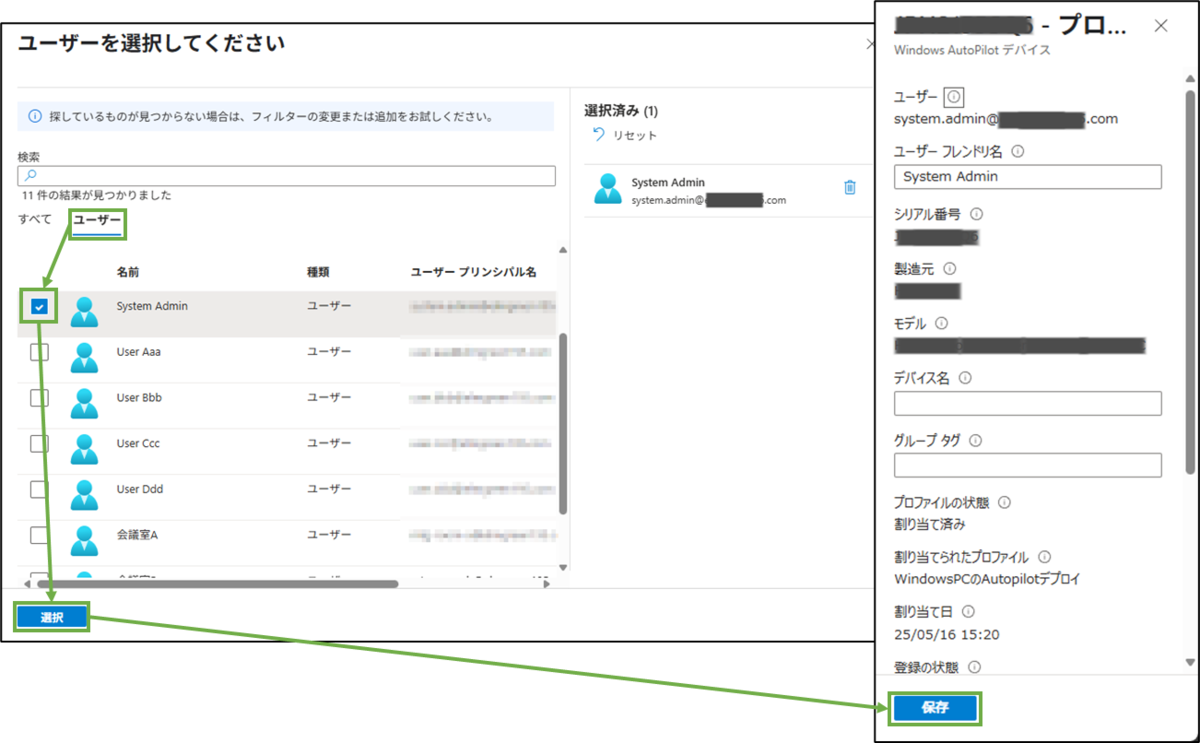Click the 25/05/16 15:20 assignment date

point(946,634)
